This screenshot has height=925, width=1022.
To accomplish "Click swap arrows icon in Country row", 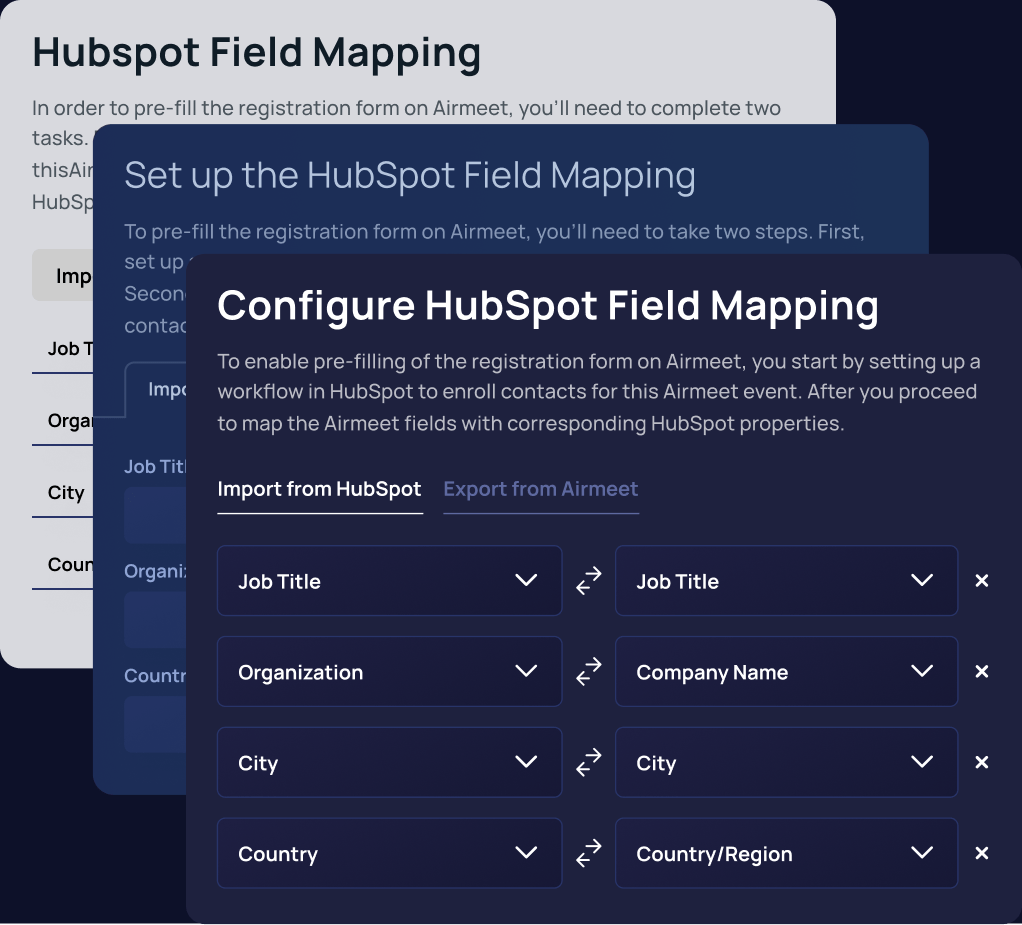I will [589, 853].
